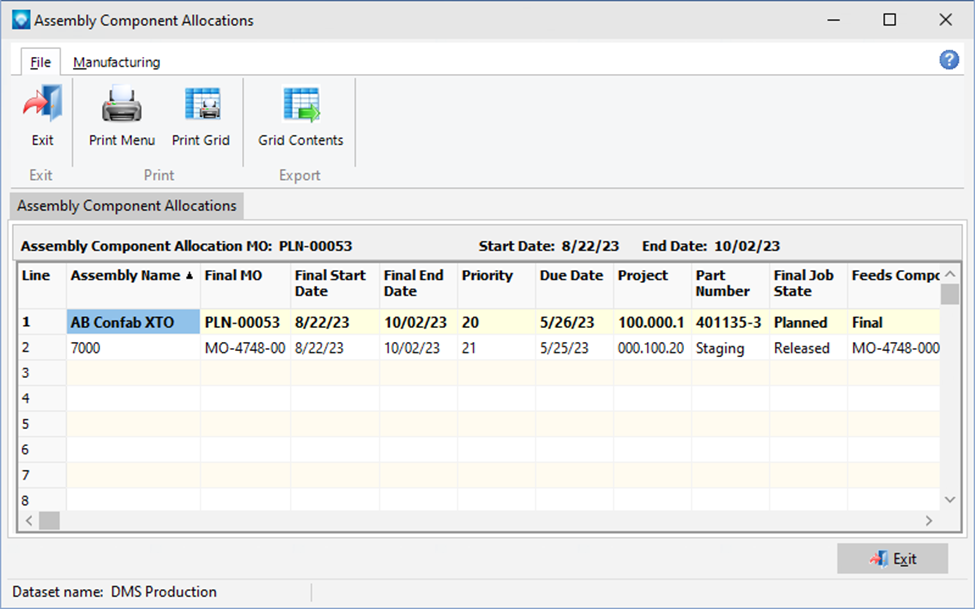This screenshot has height=609, width=975.
Task: Select the 7000 assembly name cell
Action: pyautogui.click(x=133, y=348)
